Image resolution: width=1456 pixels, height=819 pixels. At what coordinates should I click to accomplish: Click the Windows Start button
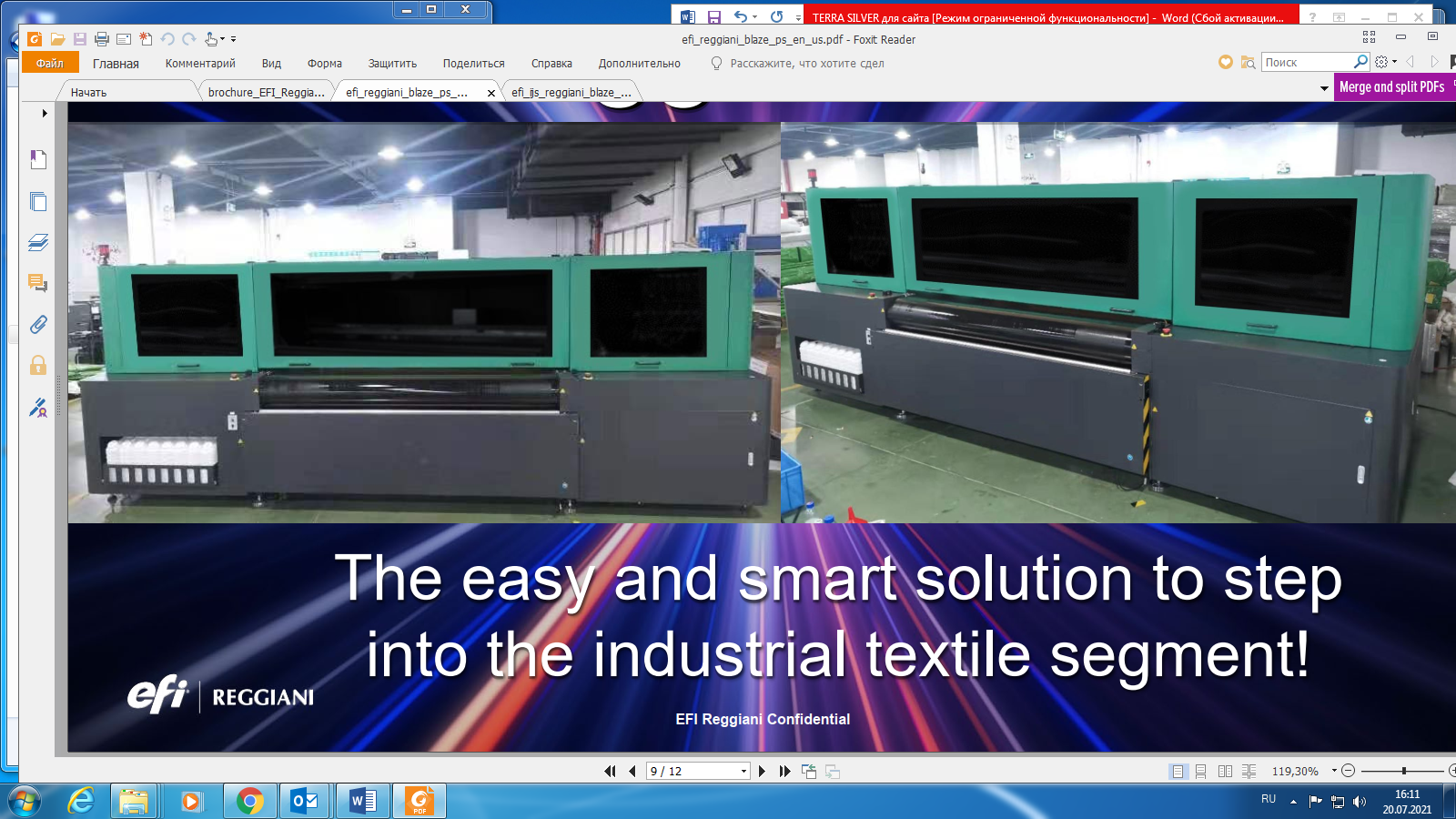click(x=25, y=802)
